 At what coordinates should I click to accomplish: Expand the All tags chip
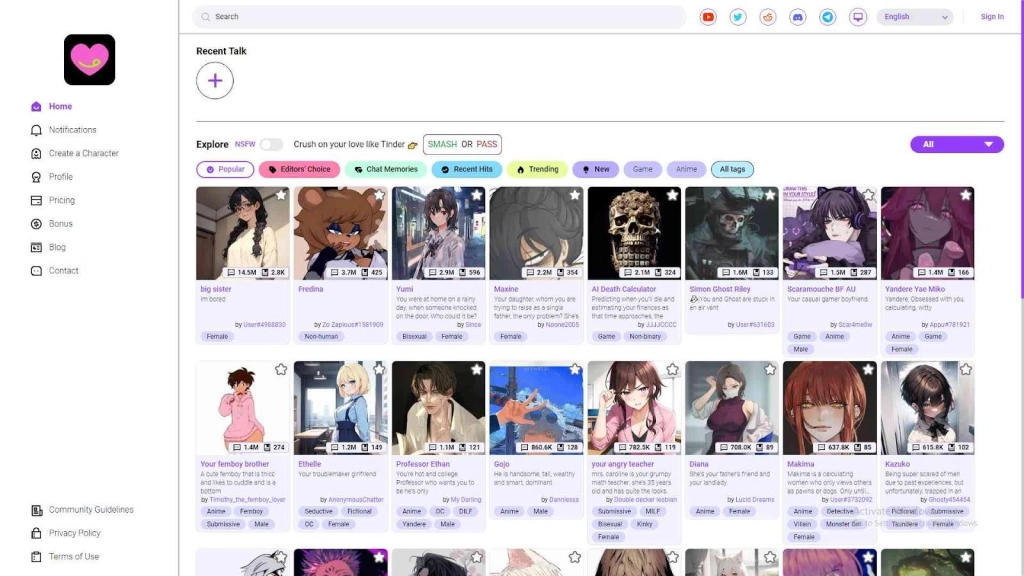pyautogui.click(x=731, y=169)
